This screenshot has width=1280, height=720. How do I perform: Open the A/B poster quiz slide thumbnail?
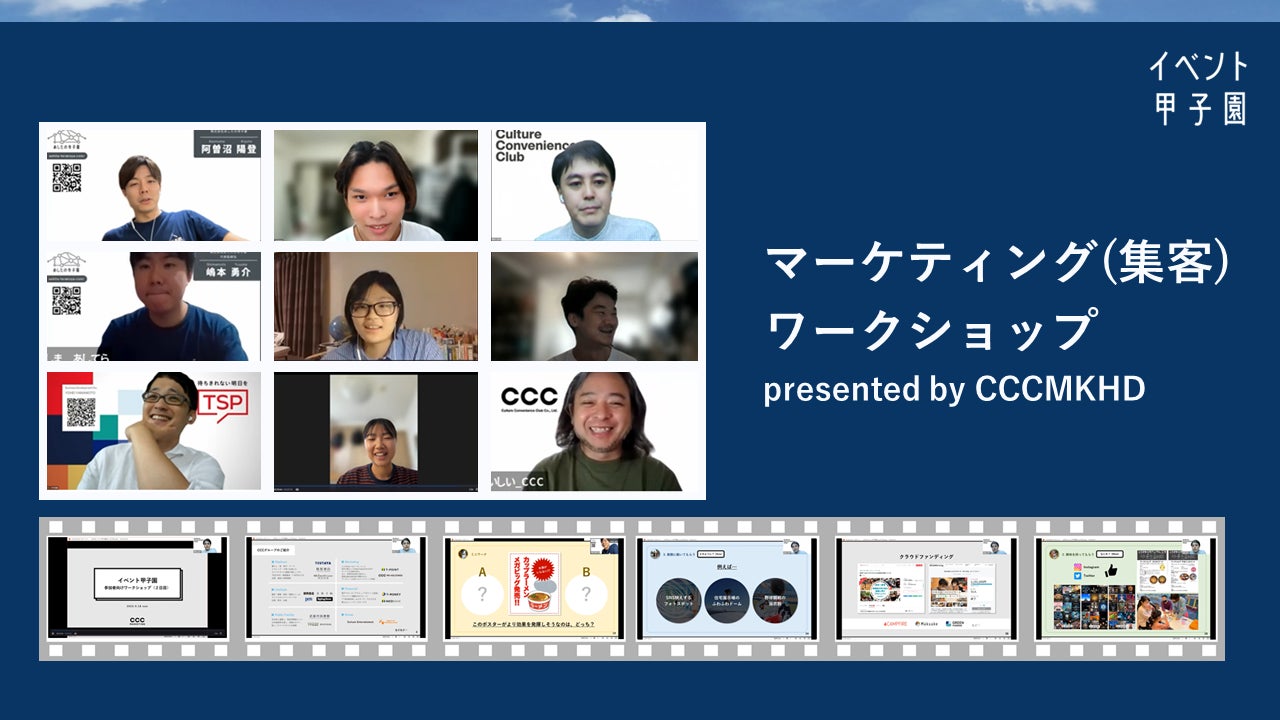point(534,589)
